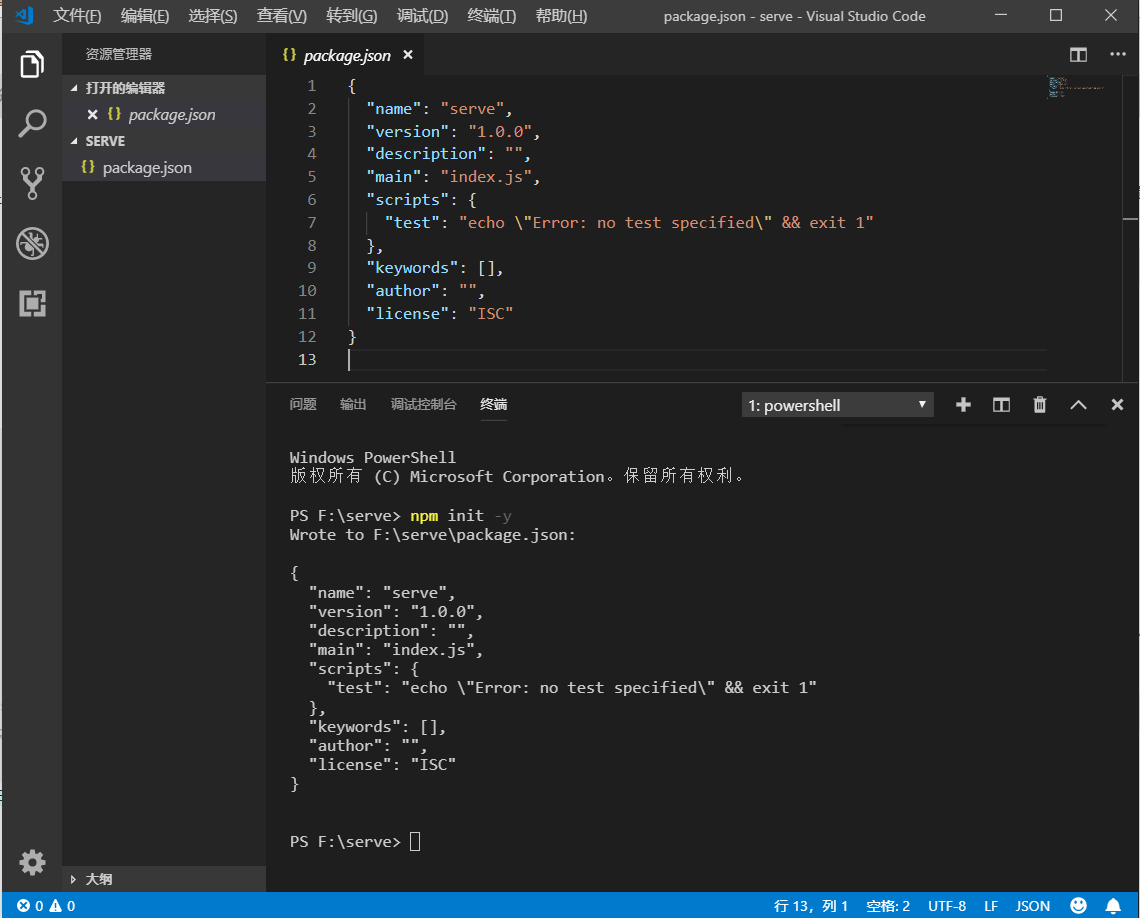Open the terminal selector powershell dropdown

click(838, 406)
